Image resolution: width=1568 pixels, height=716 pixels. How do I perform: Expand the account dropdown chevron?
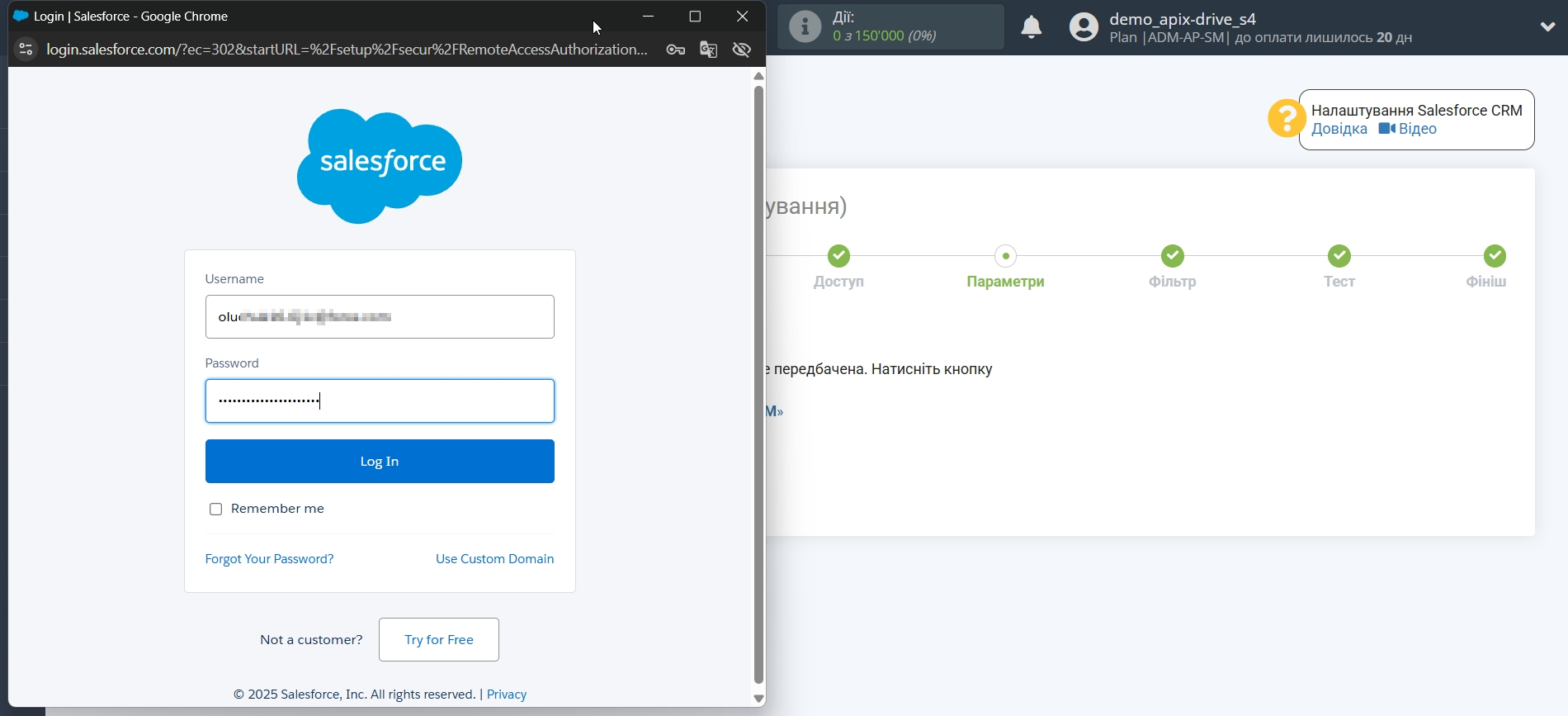pos(1547,26)
